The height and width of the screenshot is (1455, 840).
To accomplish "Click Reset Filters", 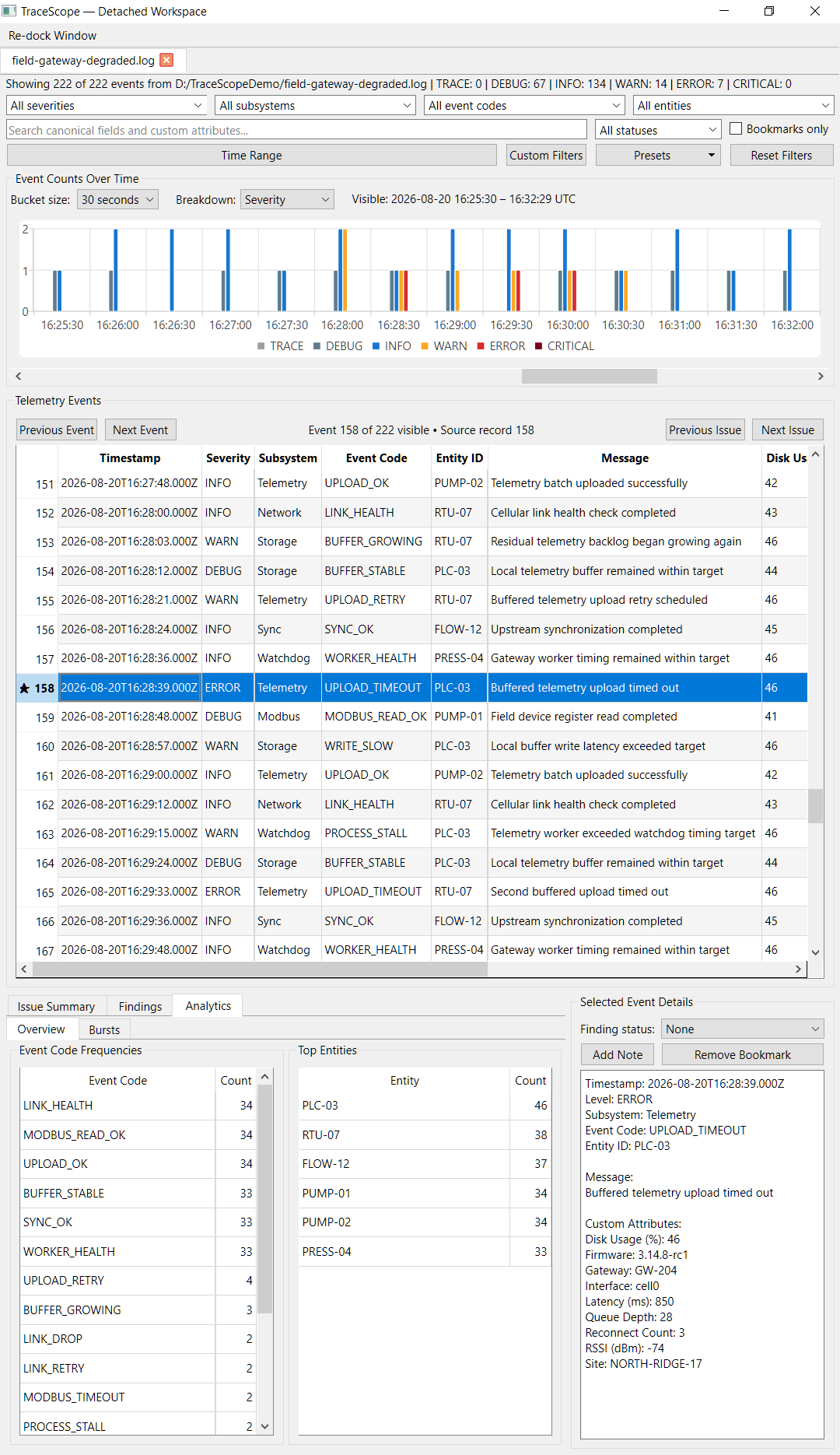I will [x=781, y=155].
